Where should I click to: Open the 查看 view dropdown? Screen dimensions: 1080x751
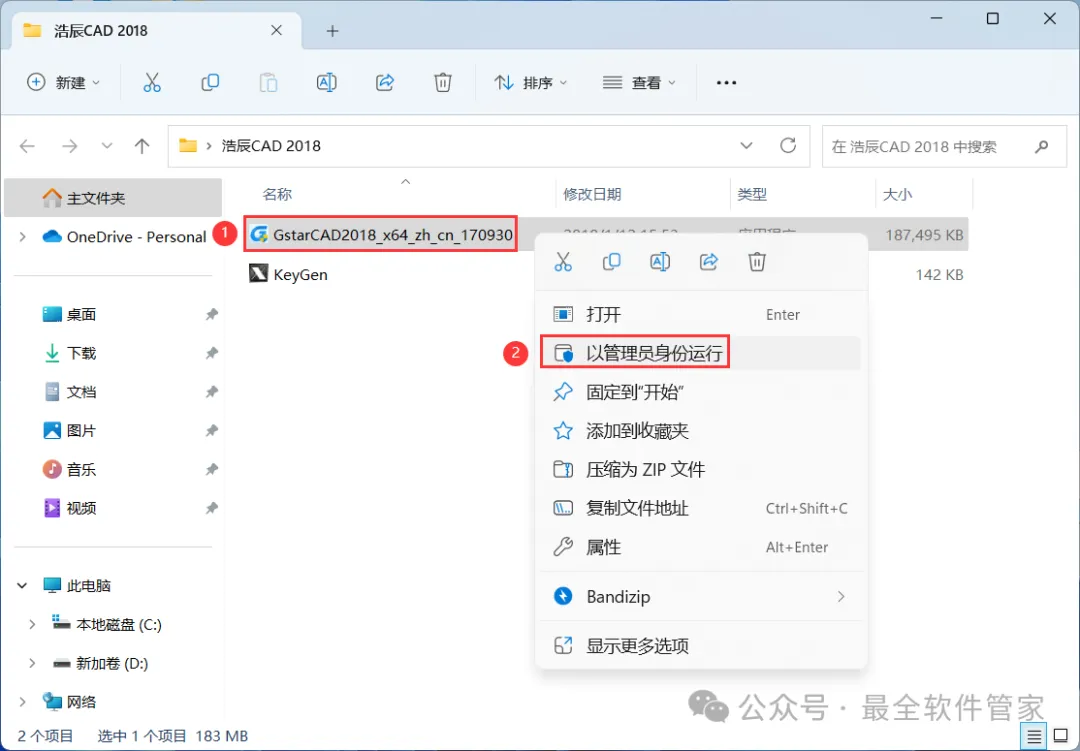(x=639, y=83)
